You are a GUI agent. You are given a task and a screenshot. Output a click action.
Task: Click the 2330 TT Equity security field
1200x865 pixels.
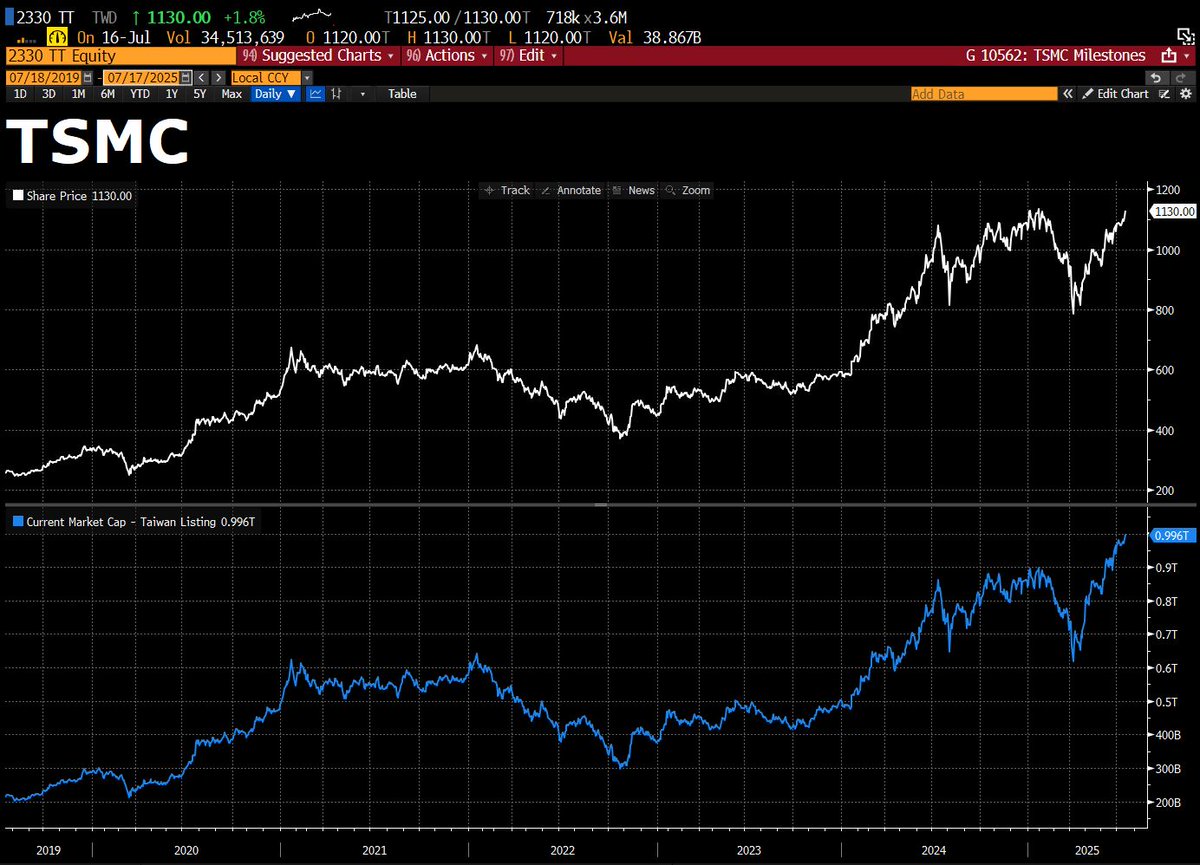[120, 56]
